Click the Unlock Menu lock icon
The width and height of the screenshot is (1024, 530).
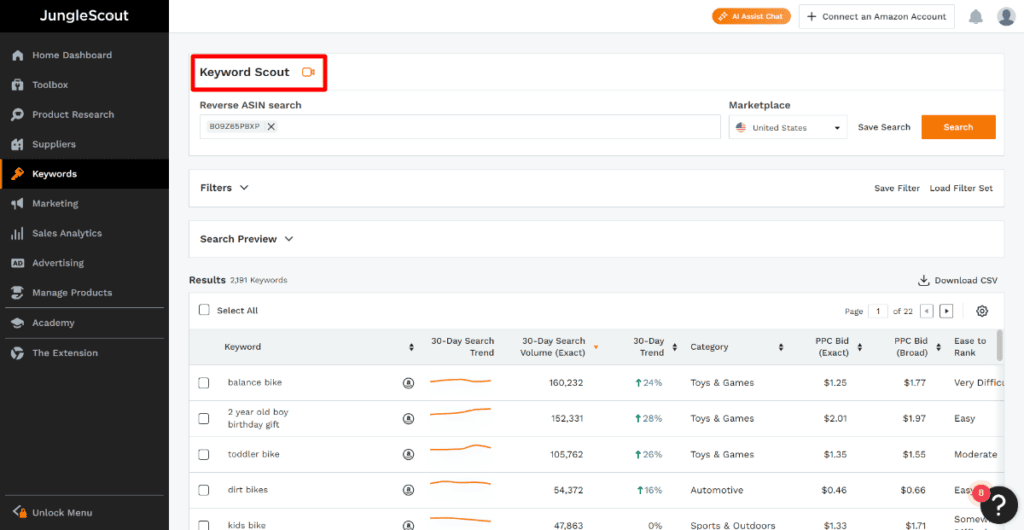point(19,512)
